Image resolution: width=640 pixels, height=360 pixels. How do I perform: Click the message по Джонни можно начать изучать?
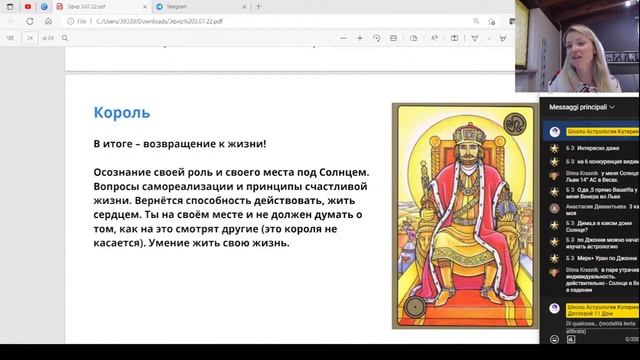point(602,243)
